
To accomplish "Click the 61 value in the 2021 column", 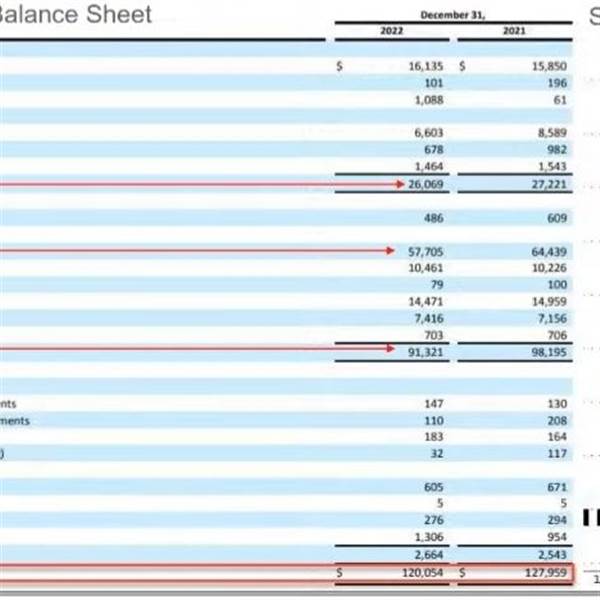I will tap(560, 100).
